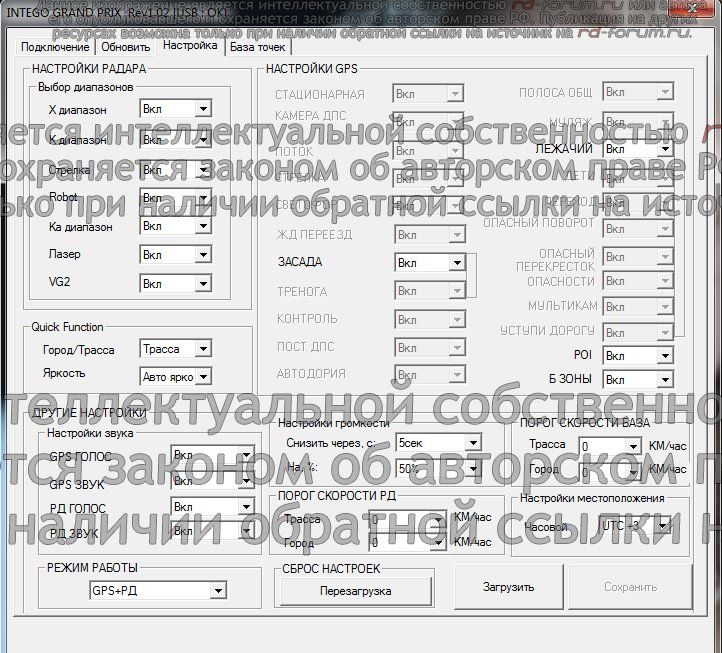Open the disabled АВТОДОРИЯ dropdown

[430, 375]
